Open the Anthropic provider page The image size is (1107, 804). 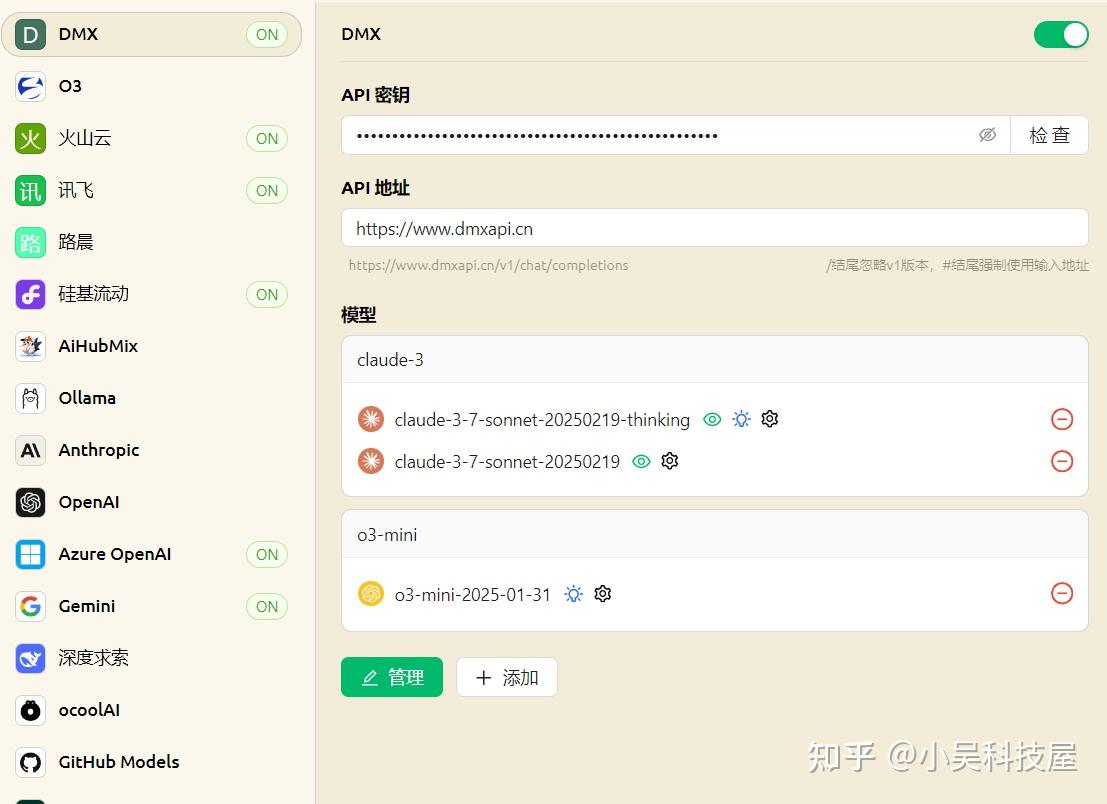98,450
